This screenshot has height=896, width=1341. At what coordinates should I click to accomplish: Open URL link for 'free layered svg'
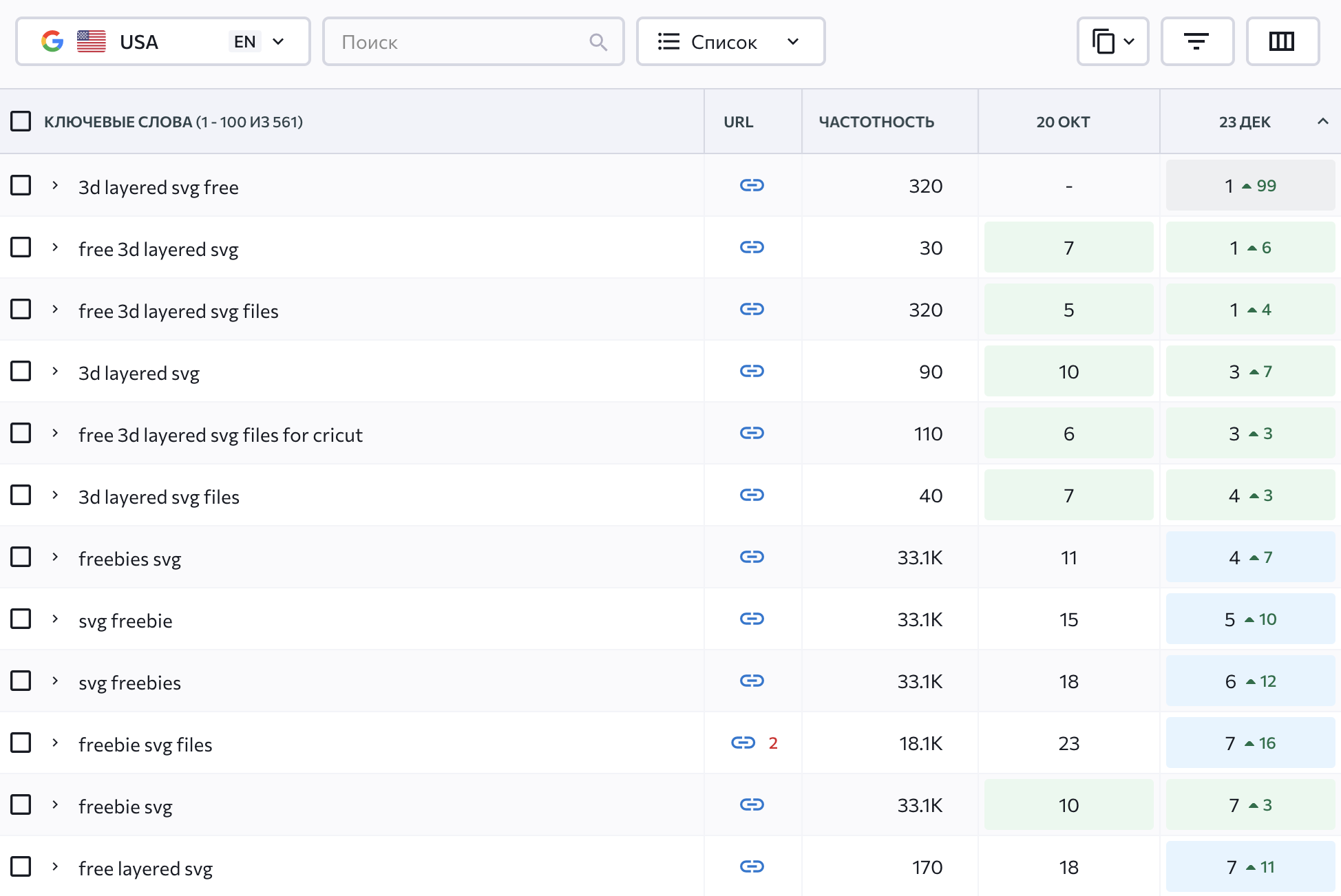pyautogui.click(x=752, y=866)
